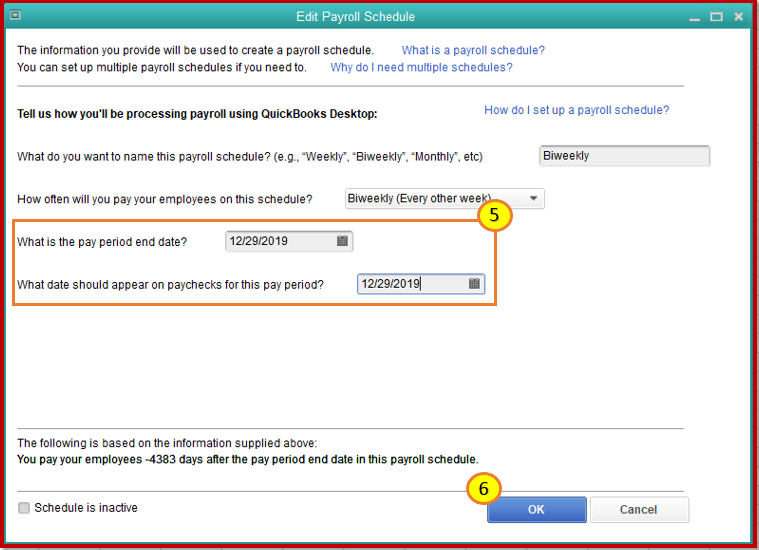Image resolution: width=759 pixels, height=550 pixels.
Task: Open the "Why do I need multiple schedules?" link
Action: (x=421, y=67)
